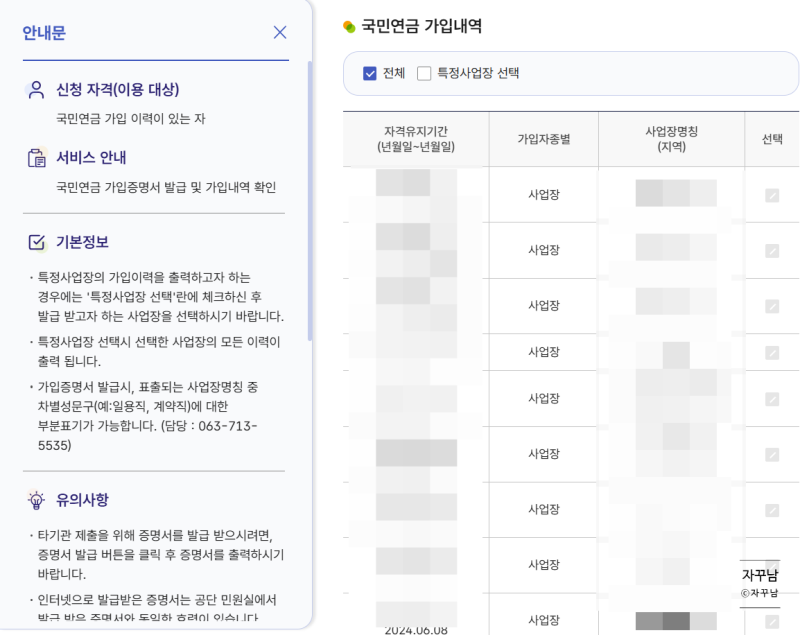This screenshot has width=800, height=635.
Task: Click the 사업장명칭 (지역) column header
Action: 671,139
